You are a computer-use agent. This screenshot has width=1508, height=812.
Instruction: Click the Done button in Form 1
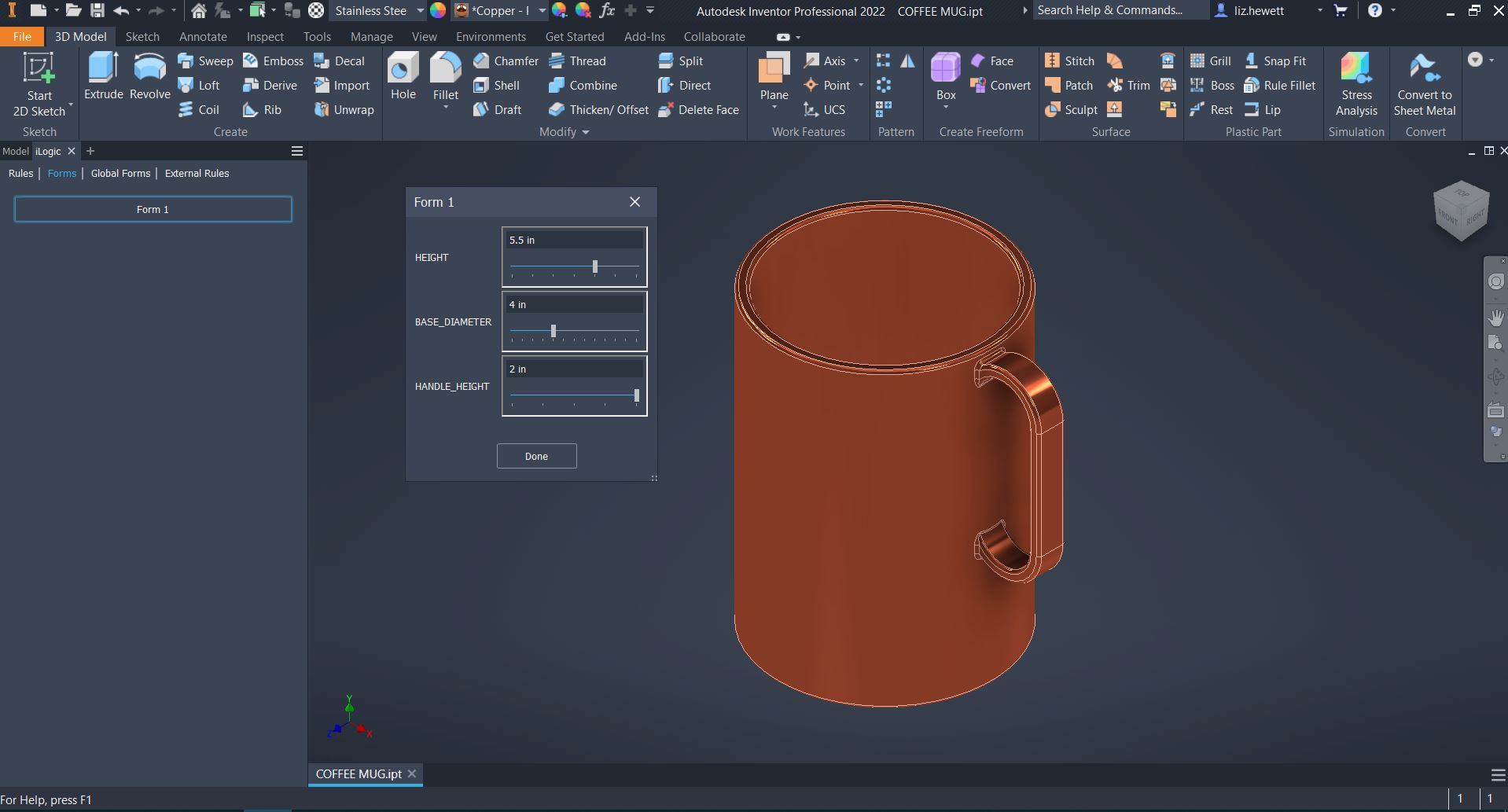point(536,456)
